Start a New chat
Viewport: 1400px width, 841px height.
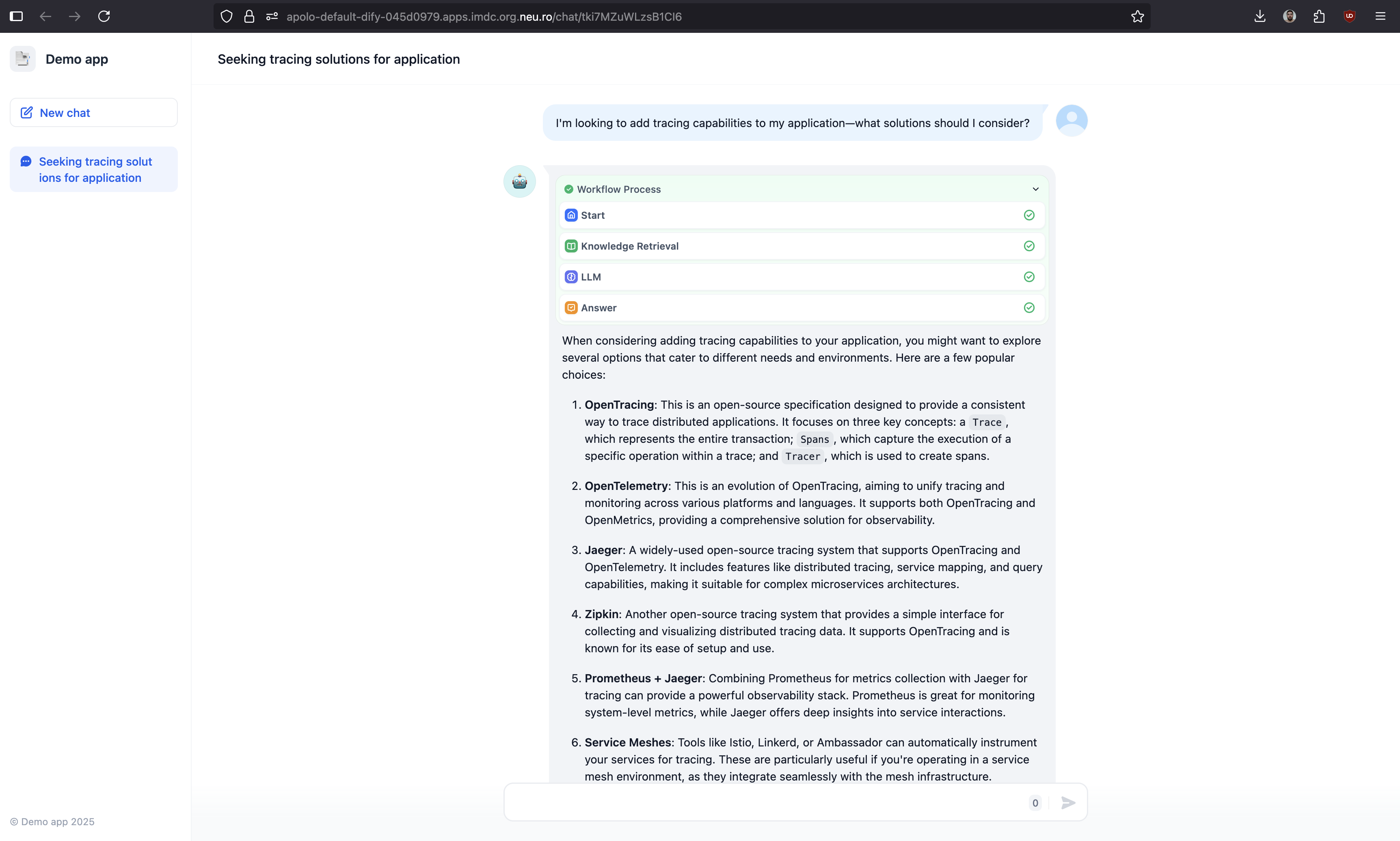94,113
